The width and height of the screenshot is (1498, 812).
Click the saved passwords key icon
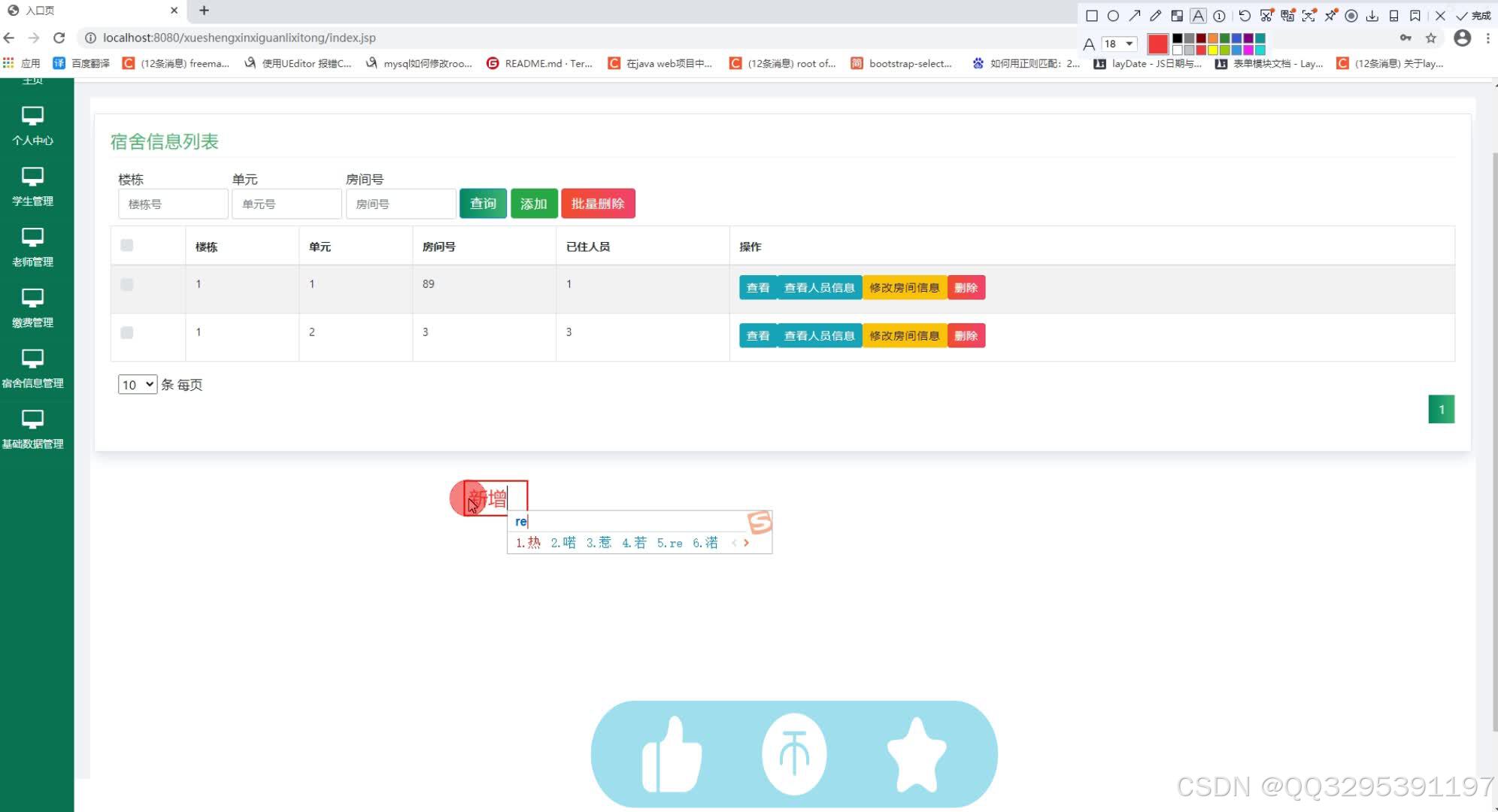(x=1405, y=38)
